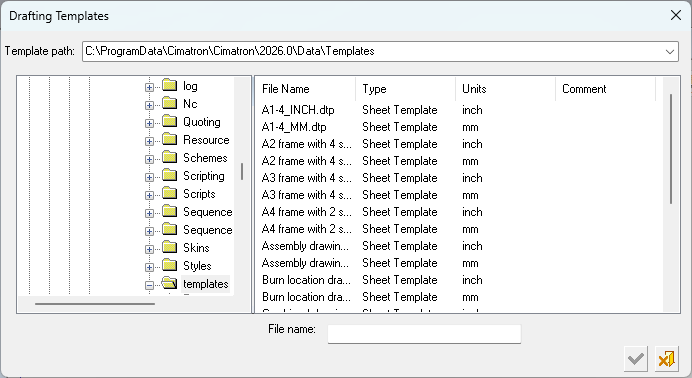Screen dimensions: 692x378
Task: Select the A1-4_INCH.dtp file
Action: point(298,110)
